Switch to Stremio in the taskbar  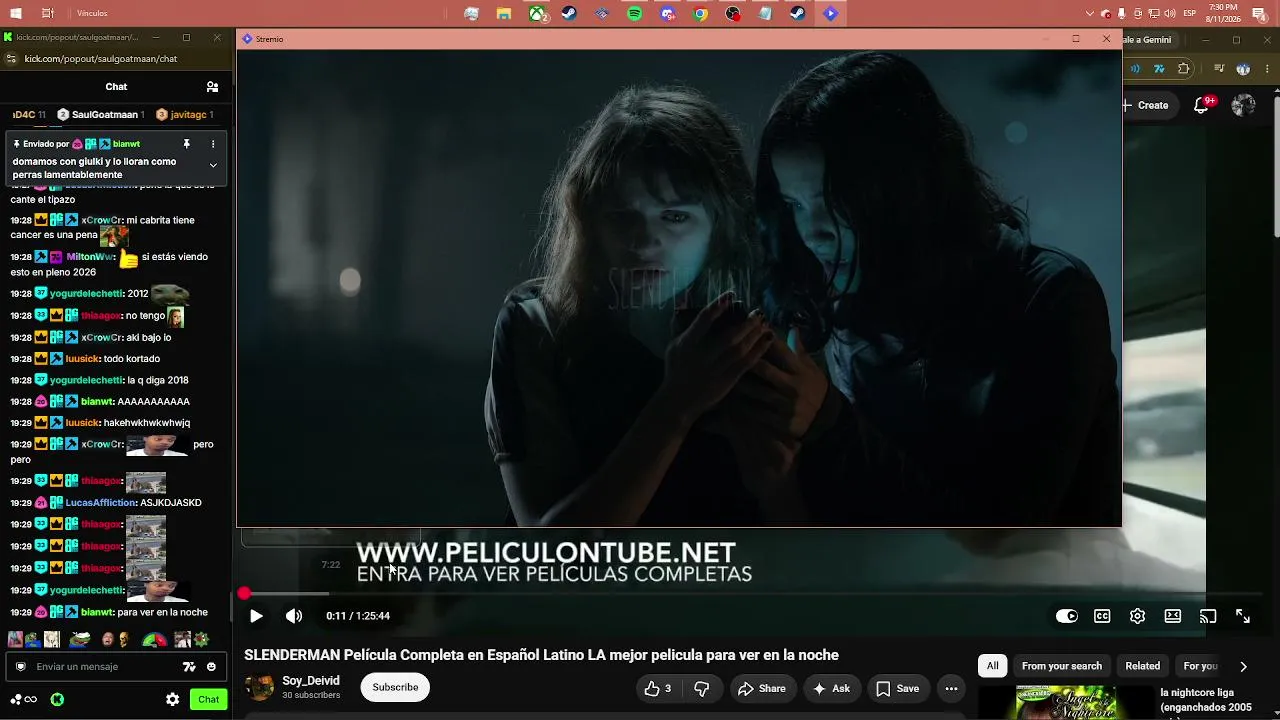[x=830, y=14]
